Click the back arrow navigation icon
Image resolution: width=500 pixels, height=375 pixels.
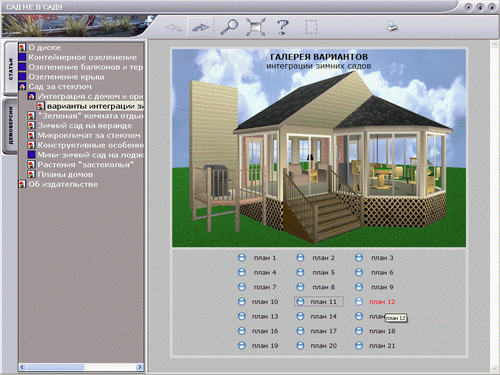174,28
